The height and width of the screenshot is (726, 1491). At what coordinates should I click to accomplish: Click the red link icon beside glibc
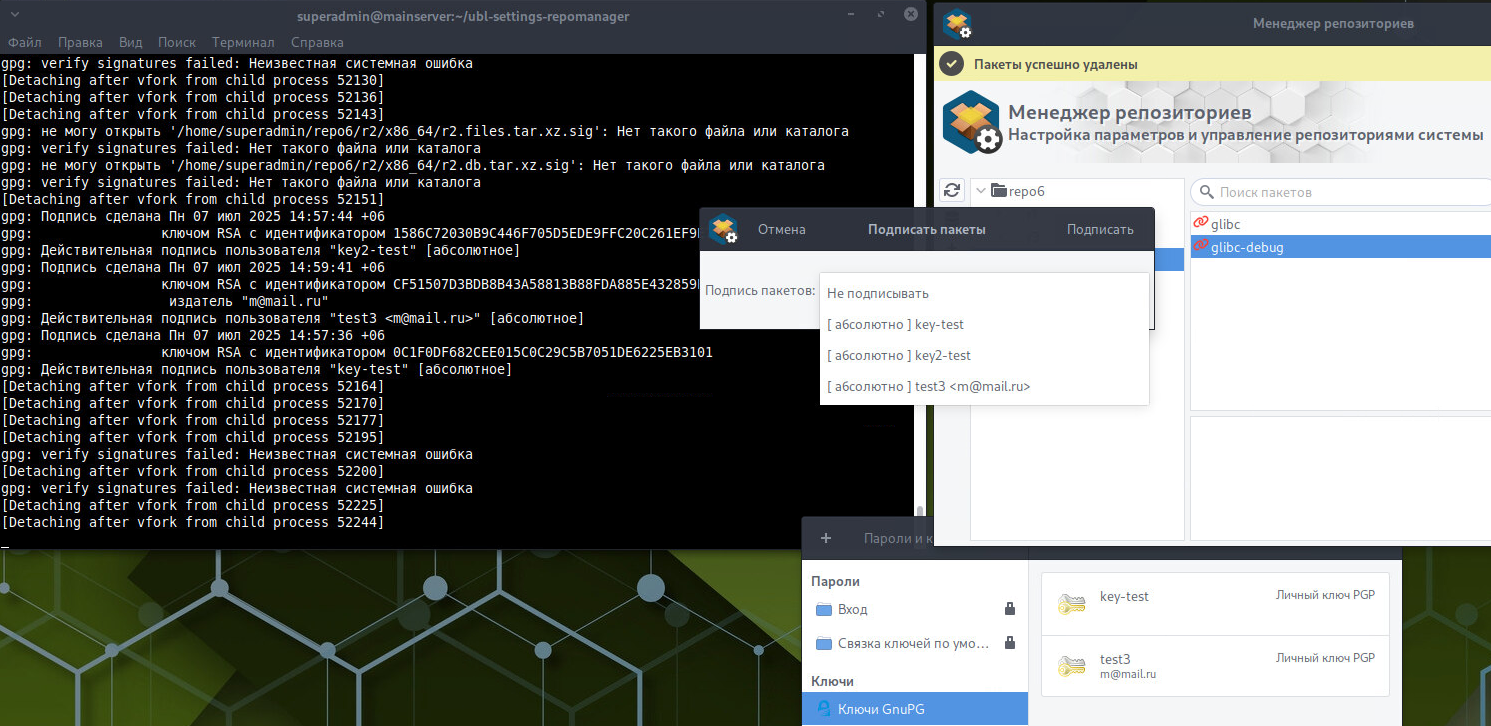pos(1201,224)
